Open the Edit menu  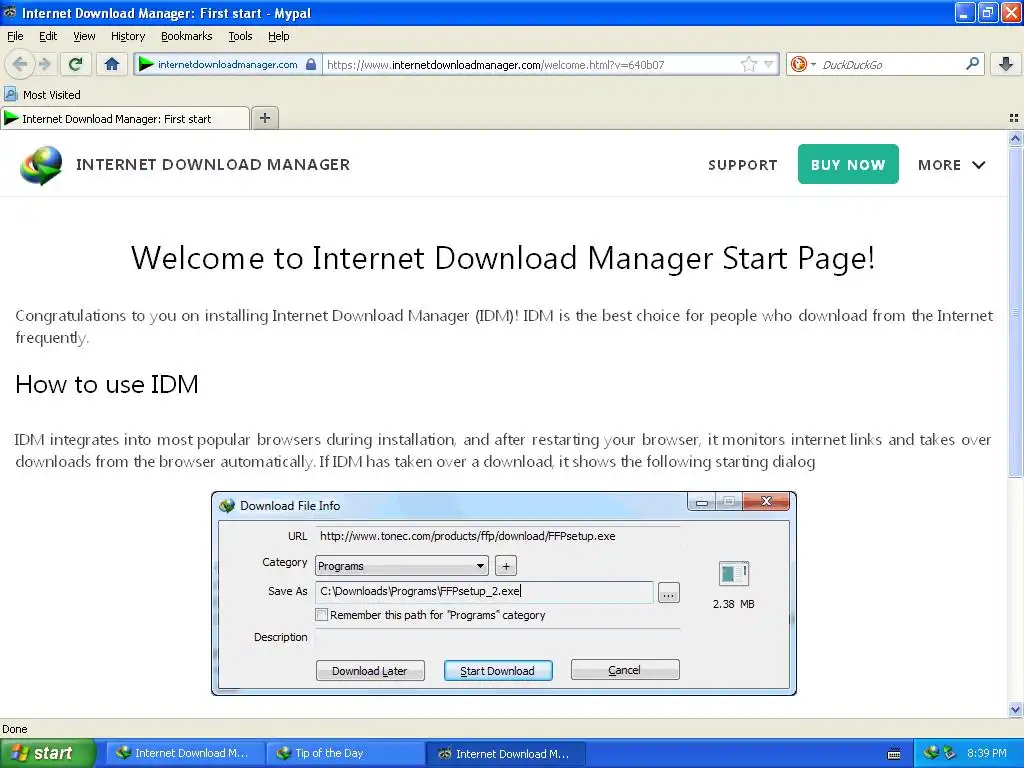[48, 36]
